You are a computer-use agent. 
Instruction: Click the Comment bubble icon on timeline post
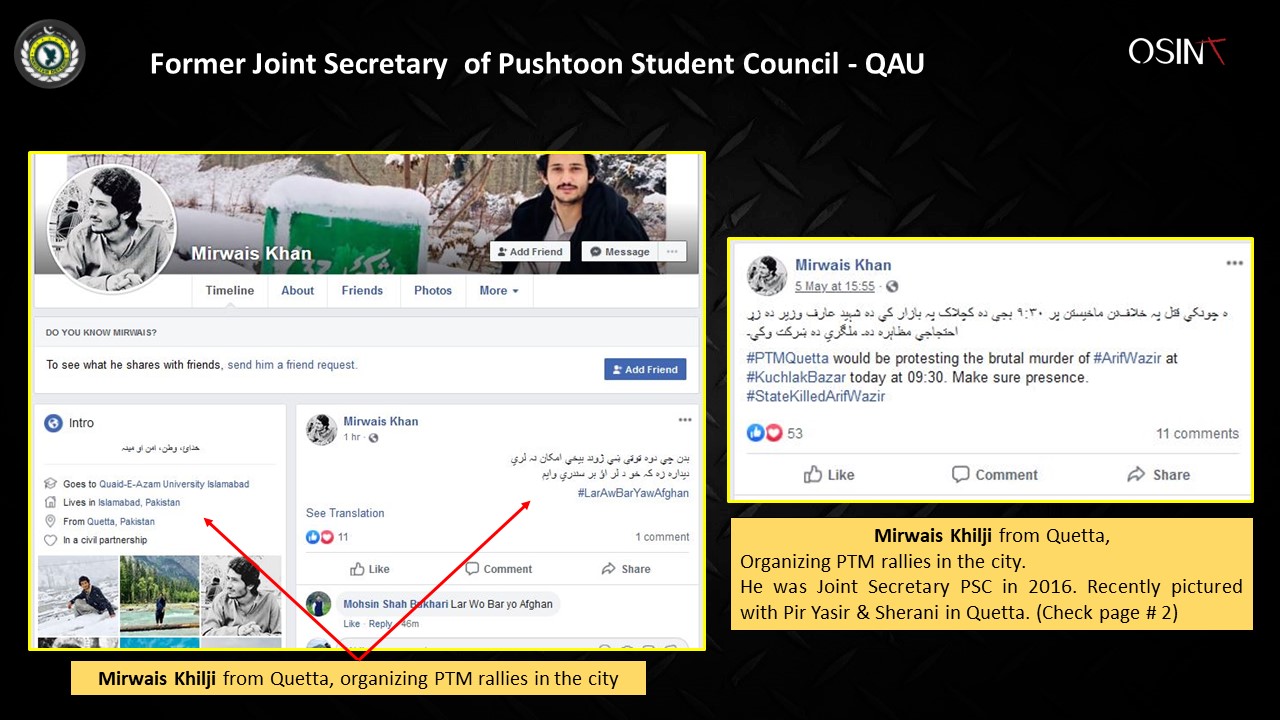(x=472, y=568)
